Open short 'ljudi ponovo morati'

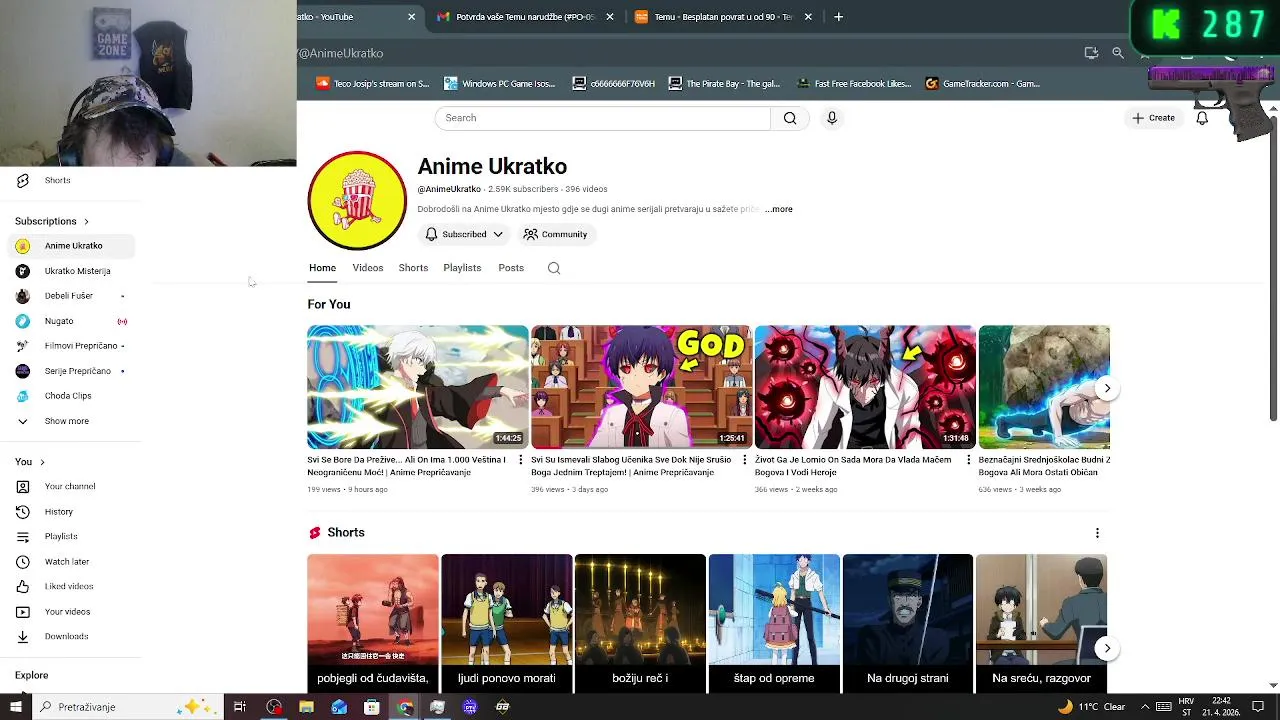click(x=507, y=622)
